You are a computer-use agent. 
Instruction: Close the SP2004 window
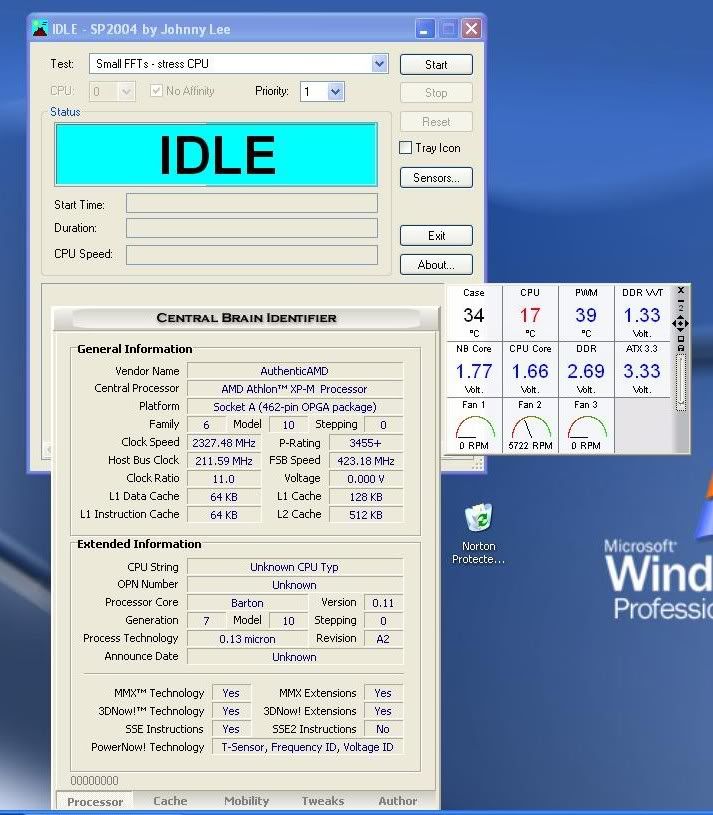pos(471,29)
